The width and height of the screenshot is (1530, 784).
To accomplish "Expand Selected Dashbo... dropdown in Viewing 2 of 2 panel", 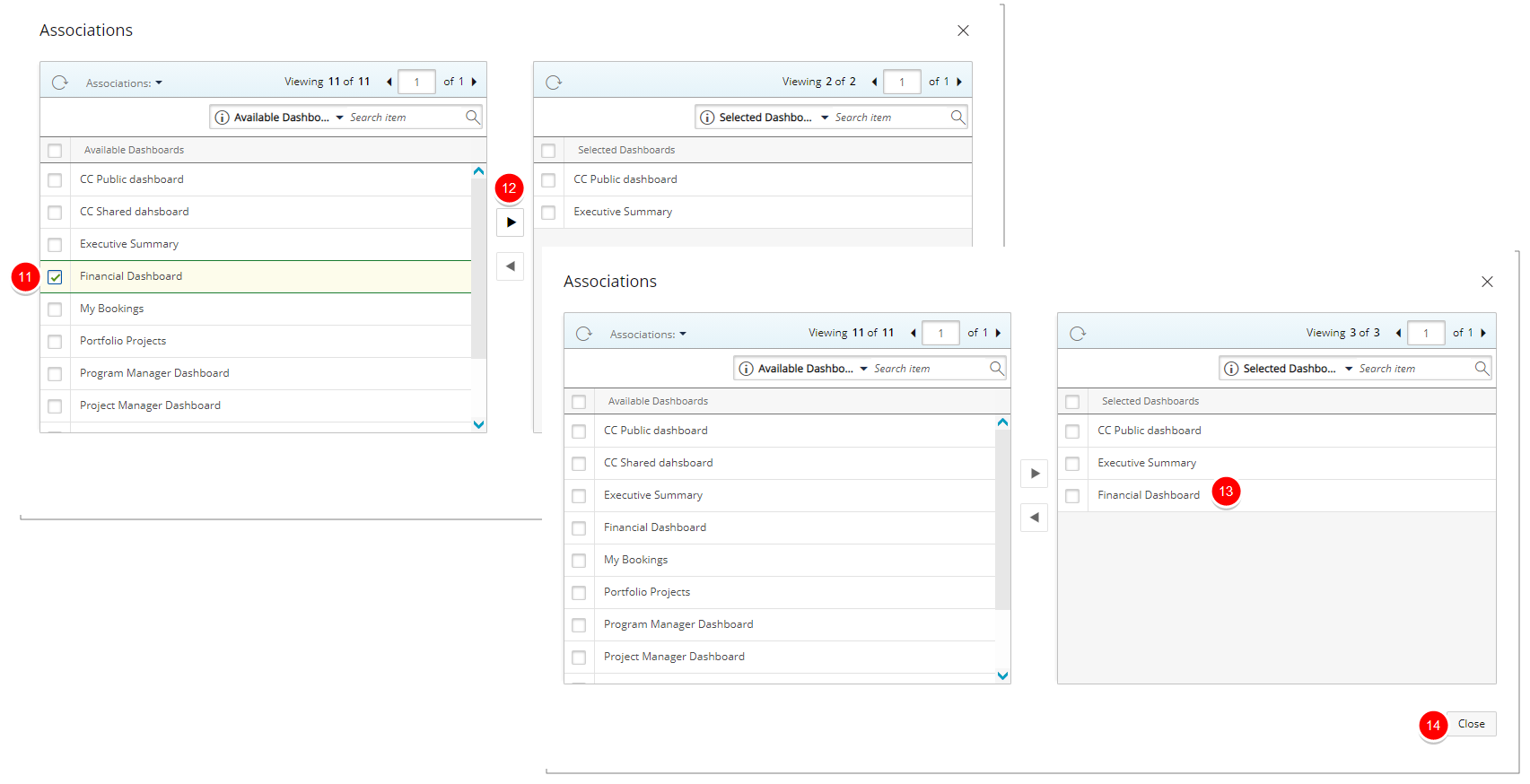I will point(825,118).
